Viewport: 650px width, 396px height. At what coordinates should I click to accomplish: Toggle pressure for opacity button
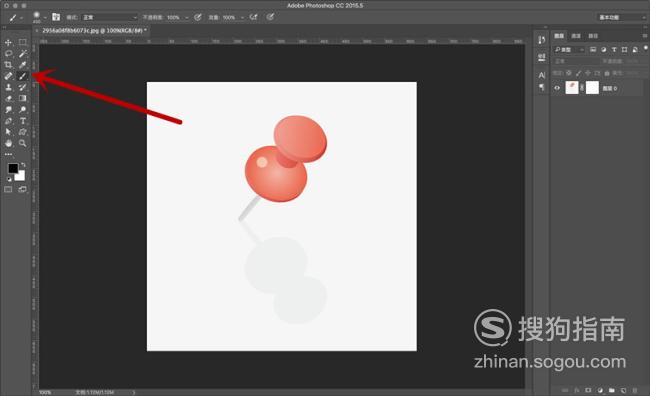pos(198,17)
